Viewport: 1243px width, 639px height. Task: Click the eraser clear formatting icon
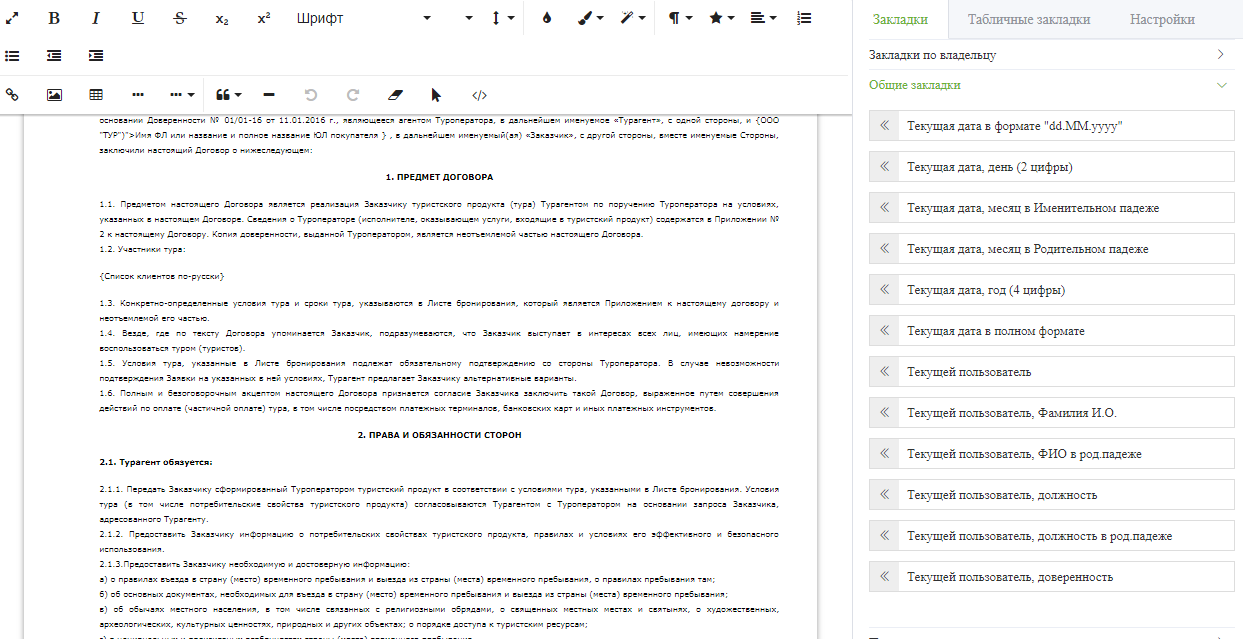(x=394, y=95)
